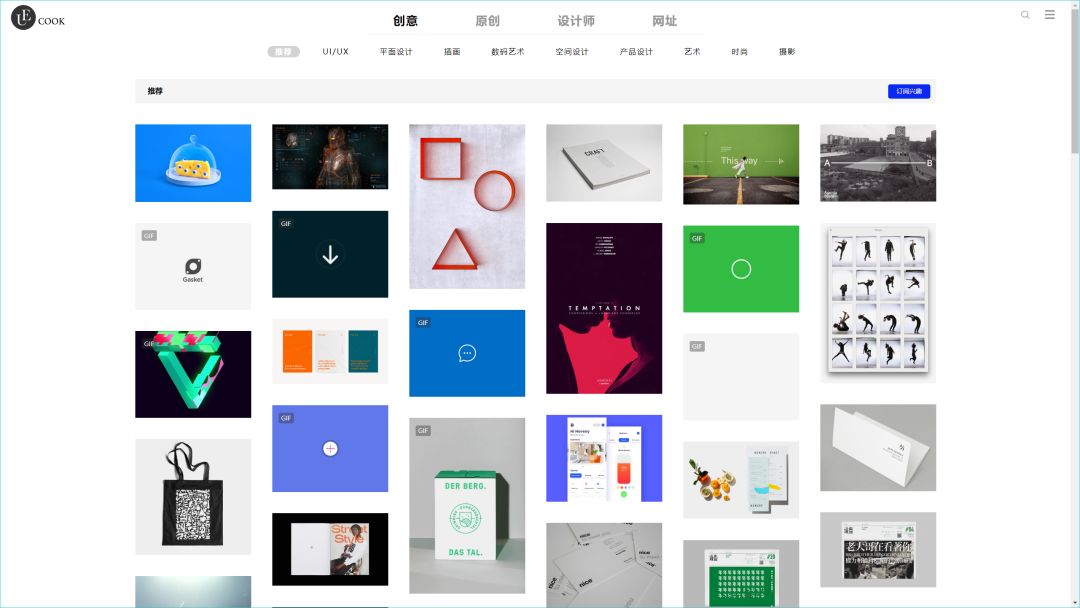
Task: Open the hamburger menu icon
Action: [x=1050, y=15]
